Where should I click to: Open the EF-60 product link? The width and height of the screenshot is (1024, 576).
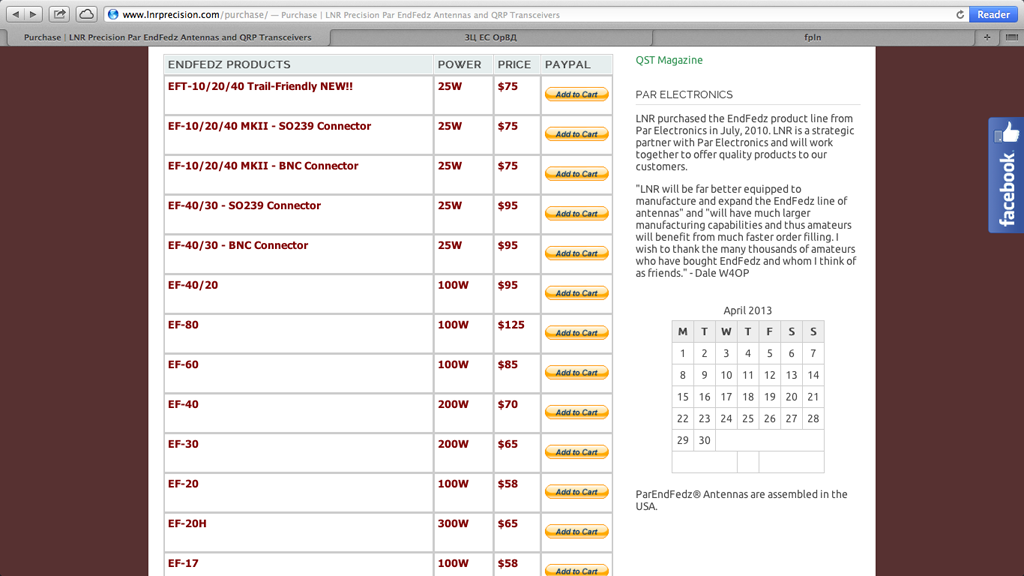tap(183, 364)
